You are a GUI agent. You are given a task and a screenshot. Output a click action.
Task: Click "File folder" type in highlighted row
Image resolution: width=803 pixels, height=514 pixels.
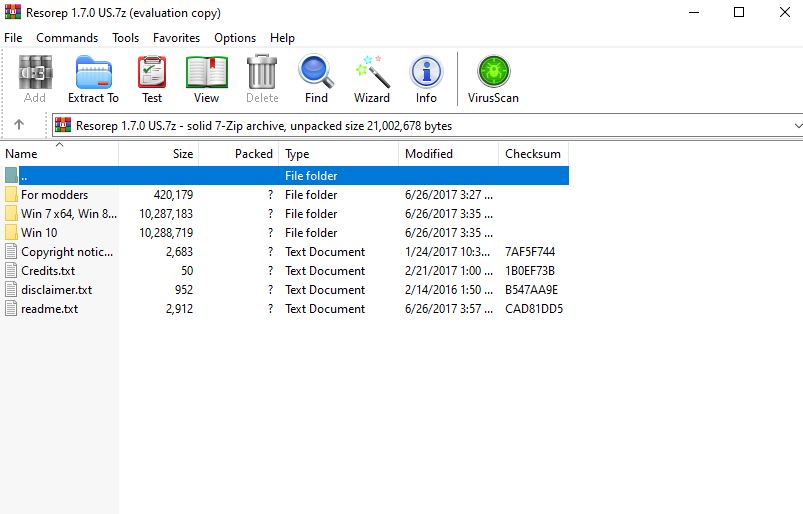click(311, 176)
